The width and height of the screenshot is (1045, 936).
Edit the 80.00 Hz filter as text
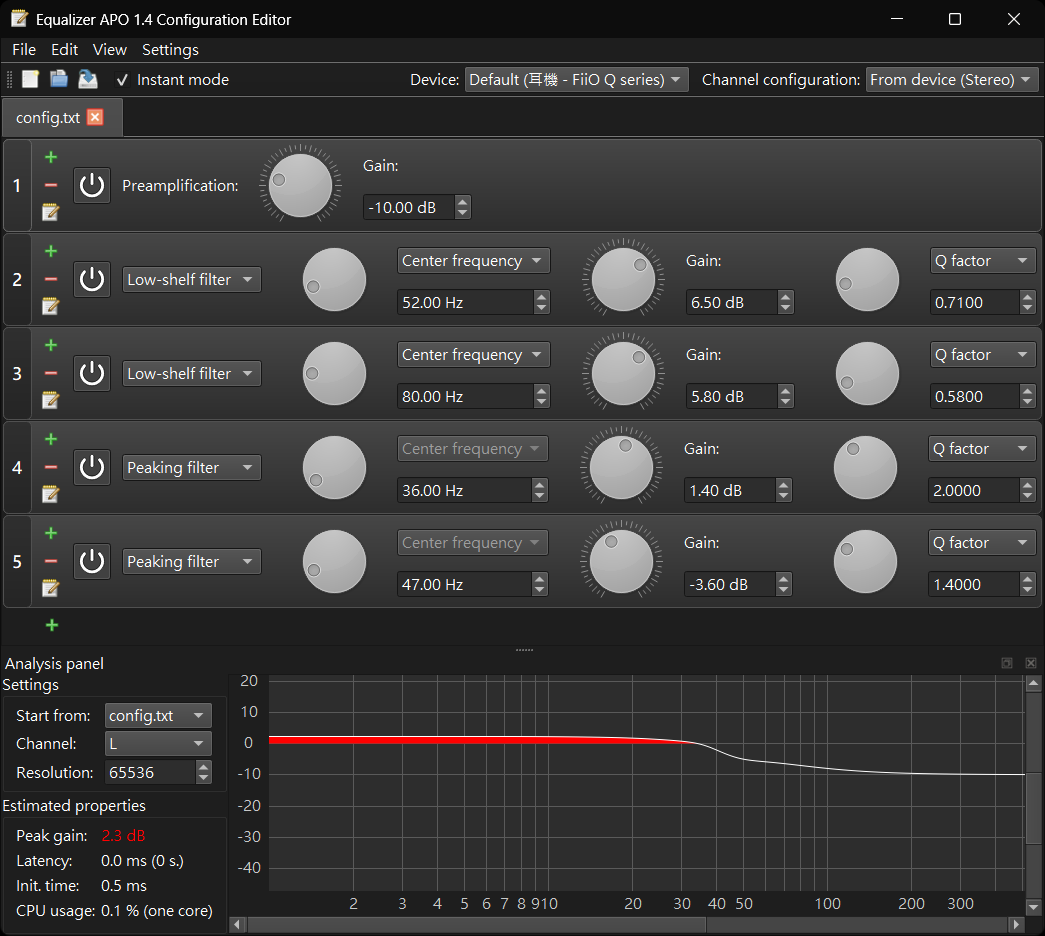pos(51,400)
